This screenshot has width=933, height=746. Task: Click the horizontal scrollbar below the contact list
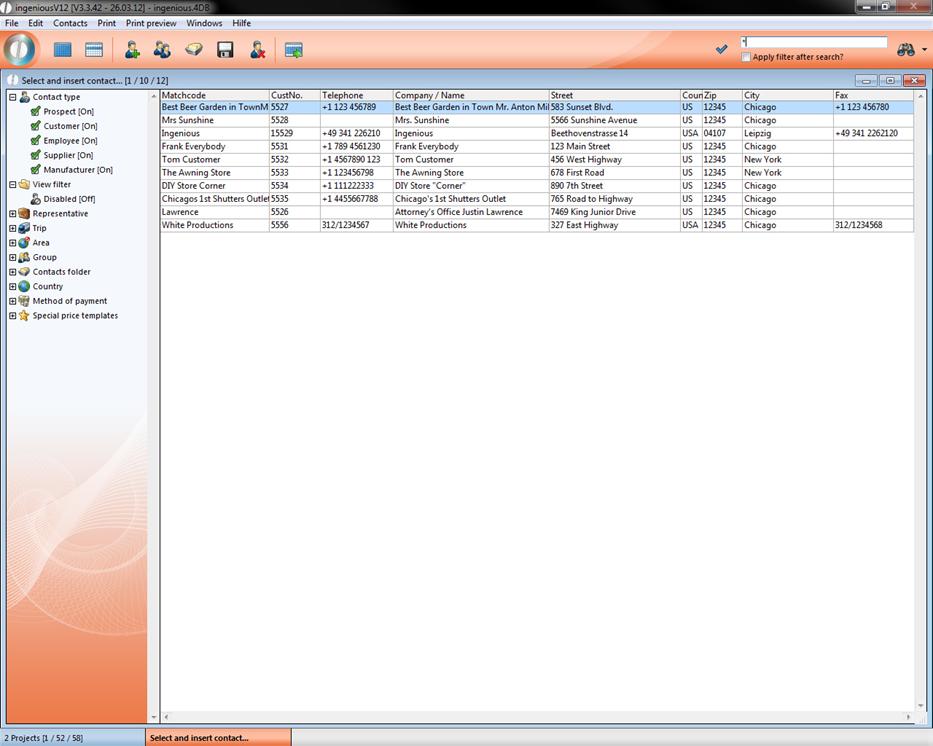click(536, 717)
